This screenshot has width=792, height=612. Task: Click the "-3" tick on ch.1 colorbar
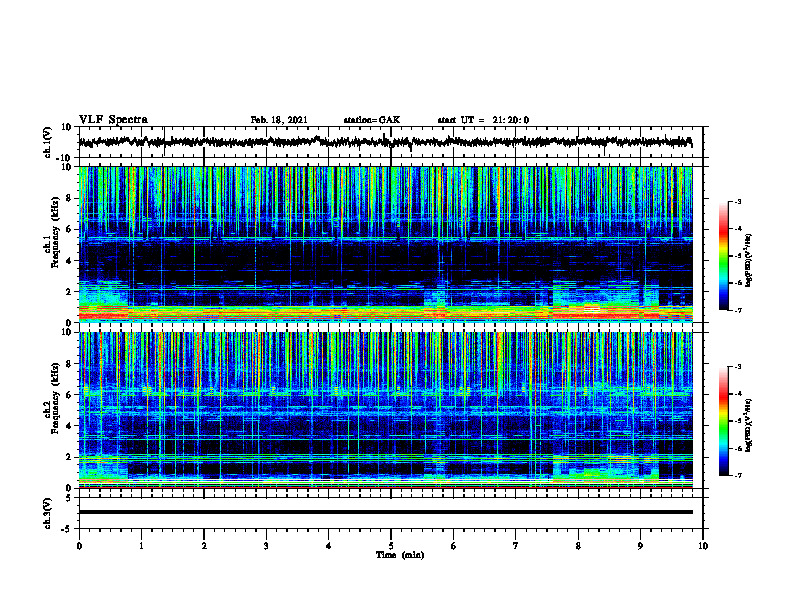[738, 202]
